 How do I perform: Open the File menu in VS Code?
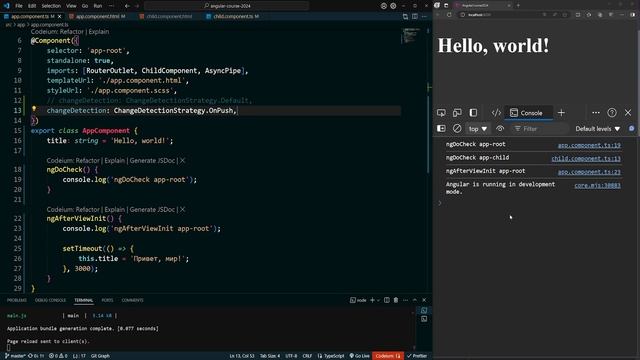[x=19, y=6]
